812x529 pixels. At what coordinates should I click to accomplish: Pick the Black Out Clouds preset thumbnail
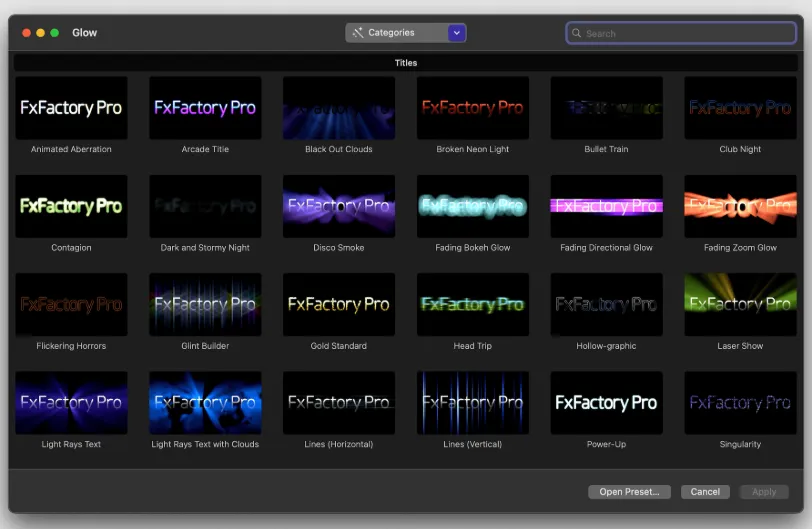339,108
